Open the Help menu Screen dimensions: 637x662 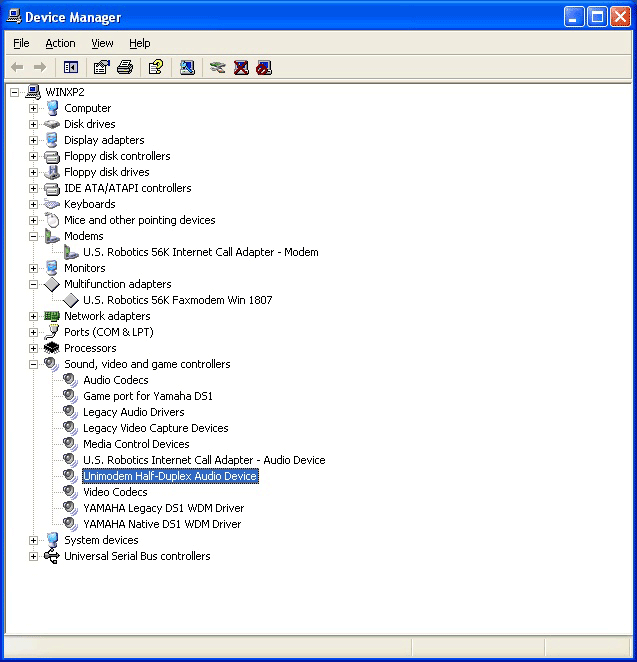(x=139, y=43)
